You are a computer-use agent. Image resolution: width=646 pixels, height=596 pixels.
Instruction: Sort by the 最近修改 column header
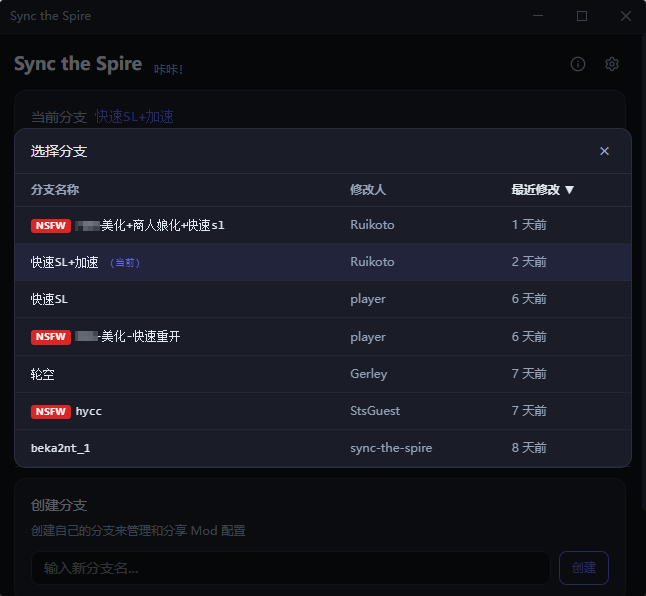pyautogui.click(x=543, y=189)
